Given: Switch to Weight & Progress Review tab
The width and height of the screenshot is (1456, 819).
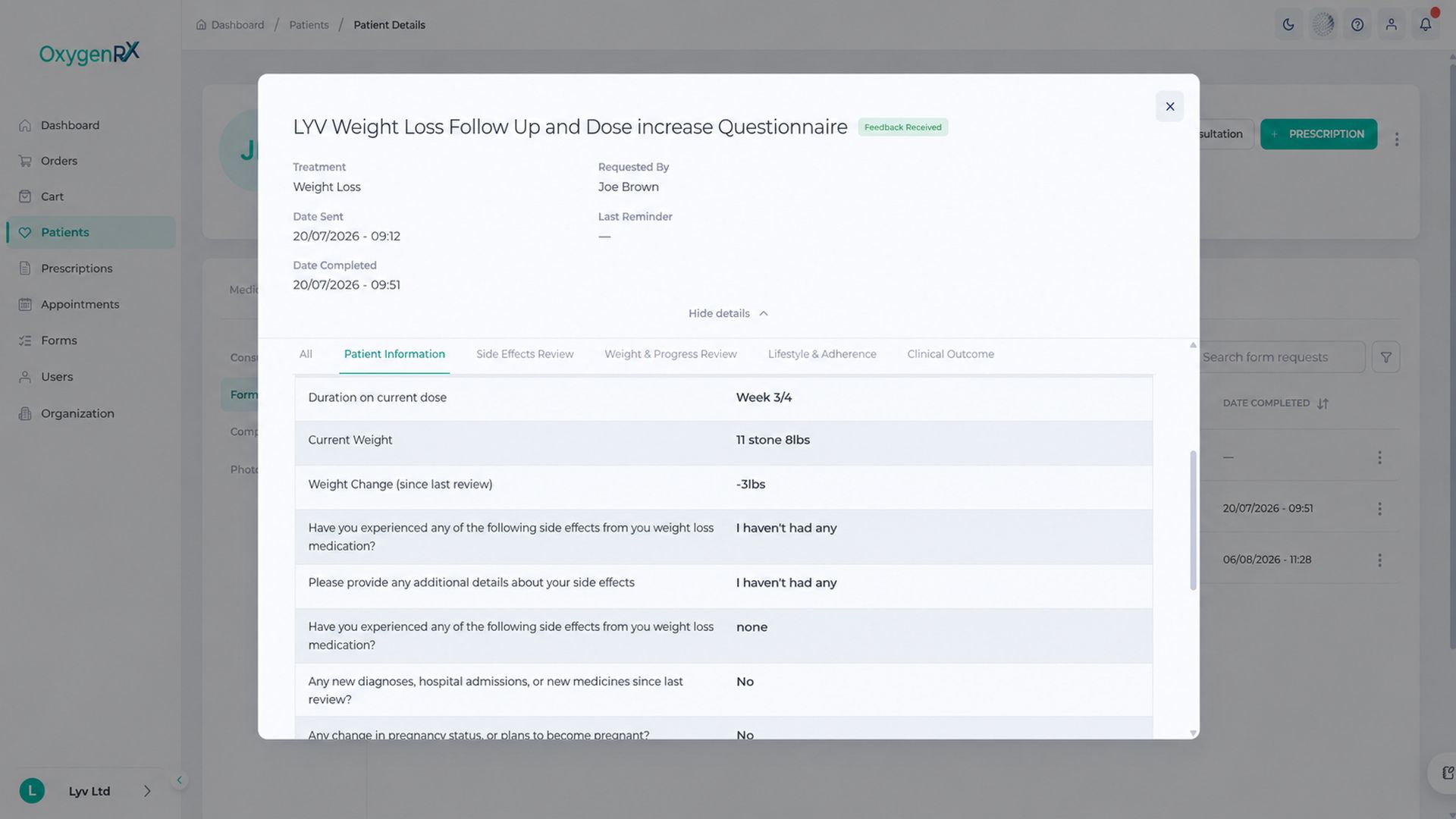Looking at the screenshot, I should click(x=670, y=354).
